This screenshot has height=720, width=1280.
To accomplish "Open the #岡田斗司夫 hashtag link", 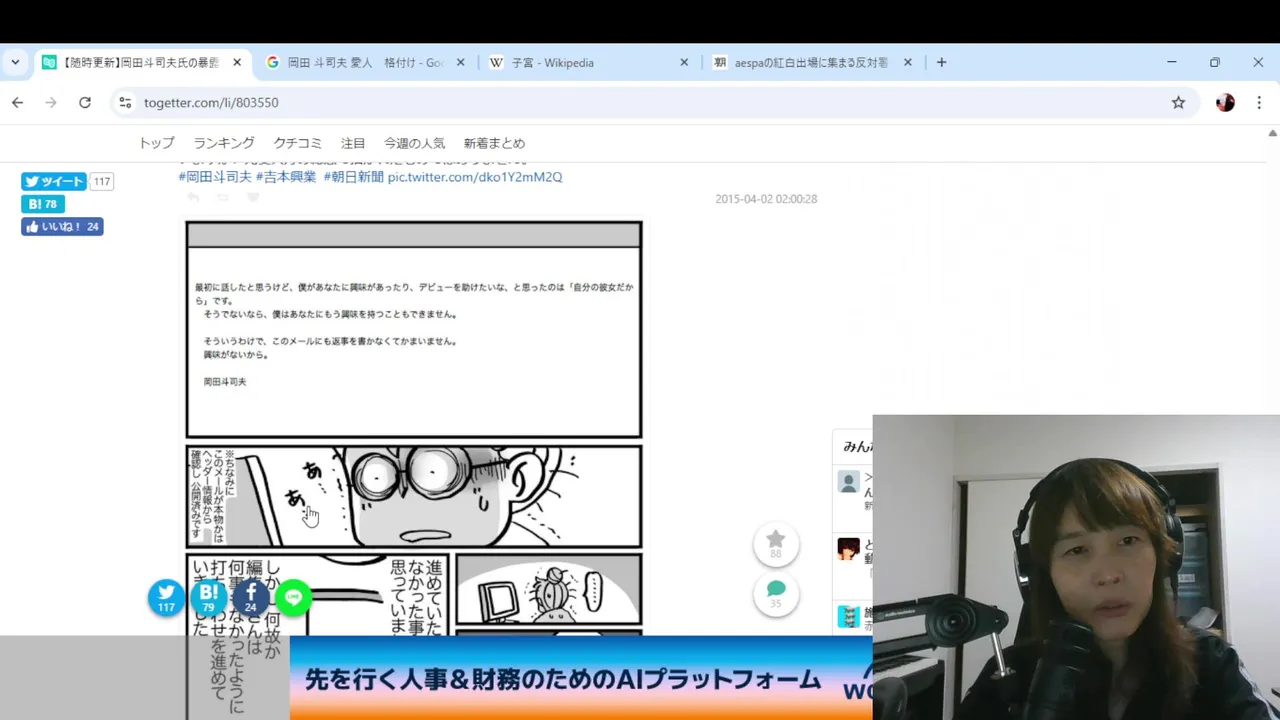I will pos(215,177).
